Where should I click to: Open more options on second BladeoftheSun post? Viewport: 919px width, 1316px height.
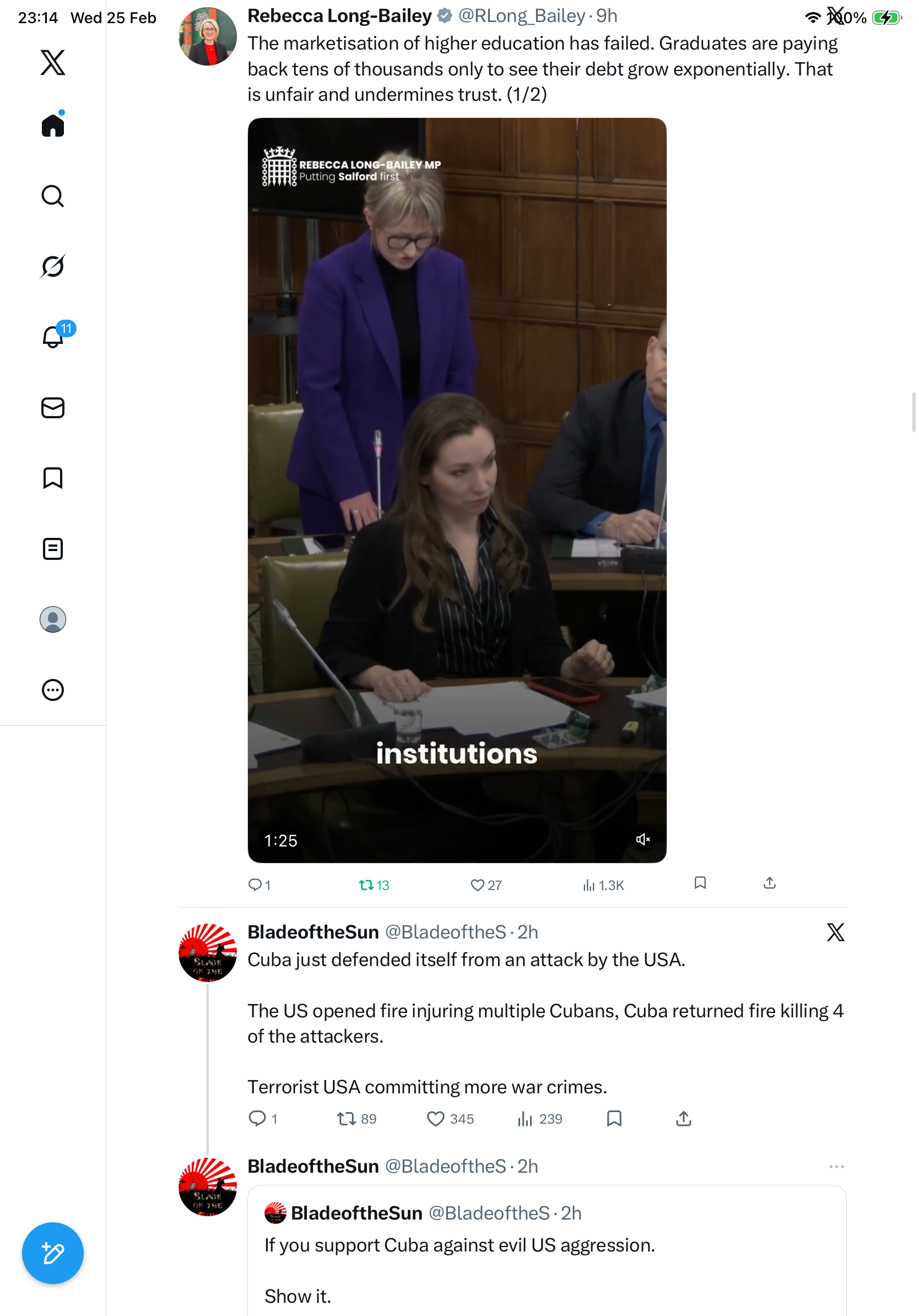[836, 1167]
